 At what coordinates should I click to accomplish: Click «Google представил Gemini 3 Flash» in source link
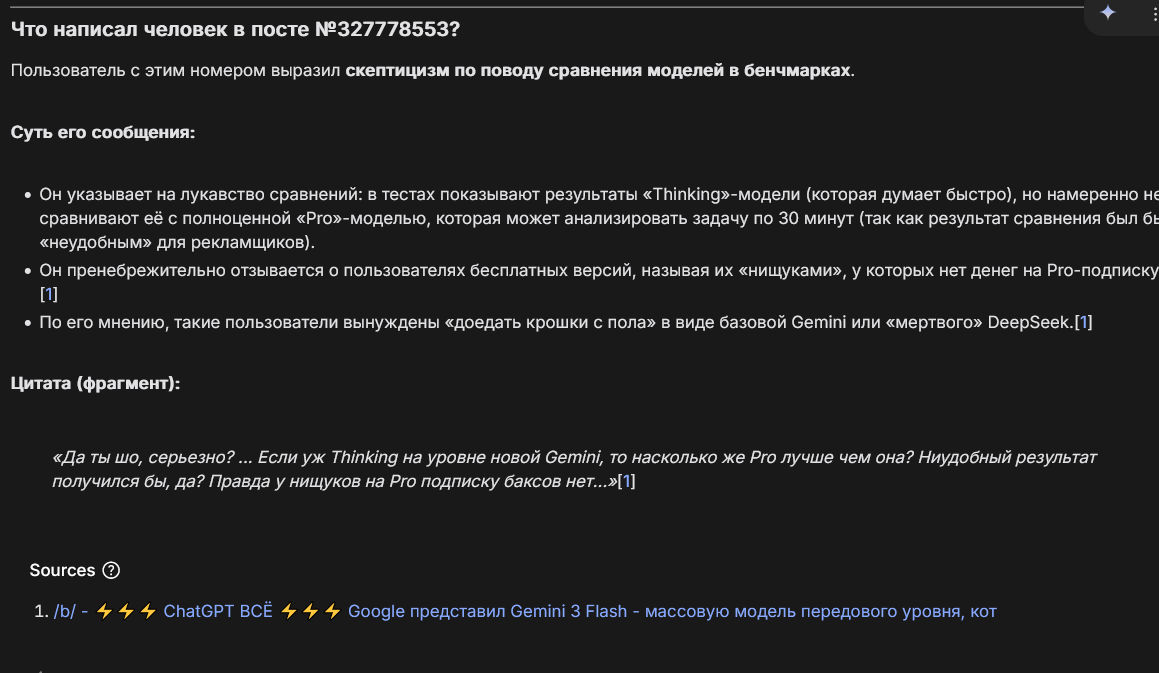coord(487,611)
